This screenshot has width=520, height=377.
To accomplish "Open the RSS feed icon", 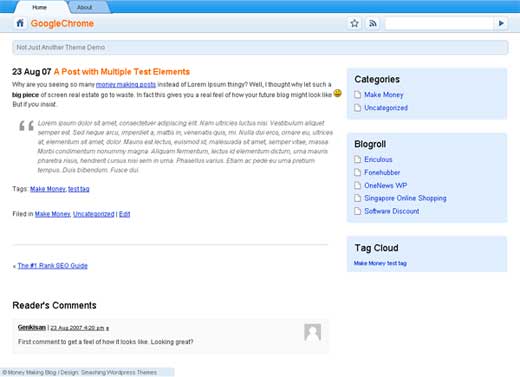I will pyautogui.click(x=373, y=23).
